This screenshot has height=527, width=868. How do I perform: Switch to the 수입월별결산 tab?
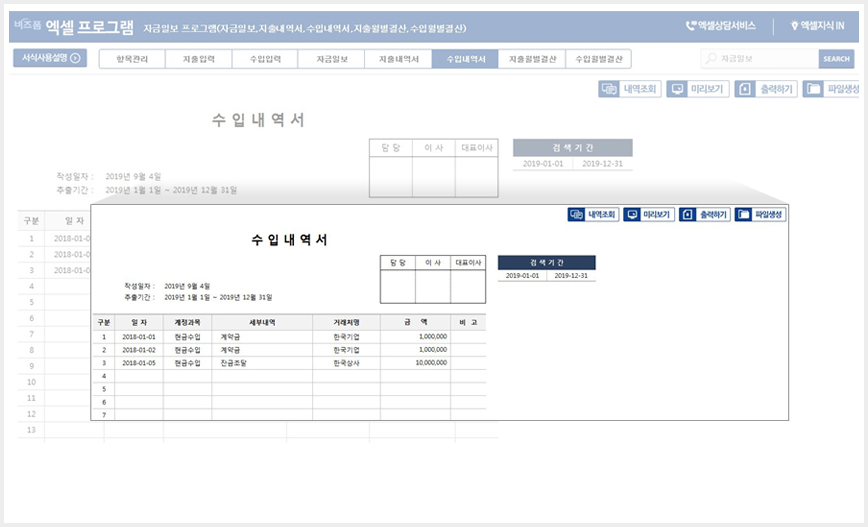(598, 59)
